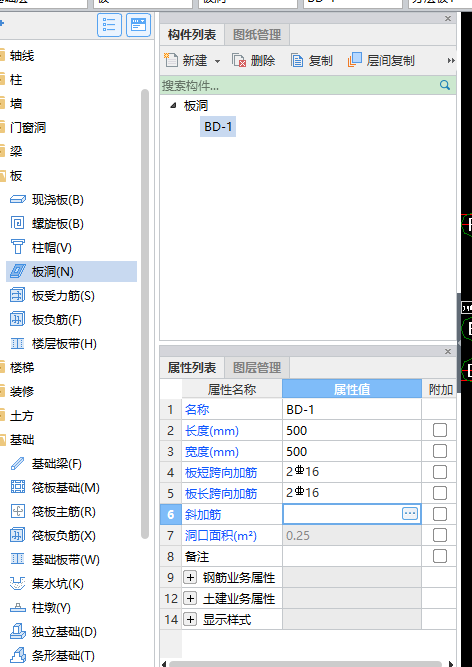
Task: Switch to 图纸管理 tab
Action: click(x=257, y=34)
